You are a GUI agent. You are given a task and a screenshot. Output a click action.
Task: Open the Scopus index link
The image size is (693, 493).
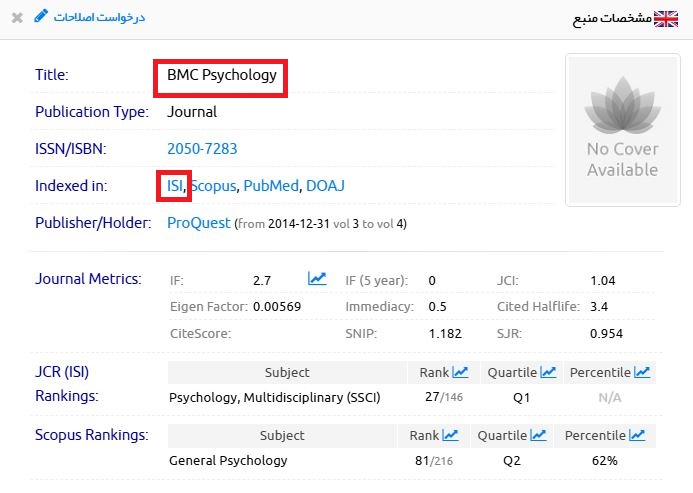click(x=214, y=186)
